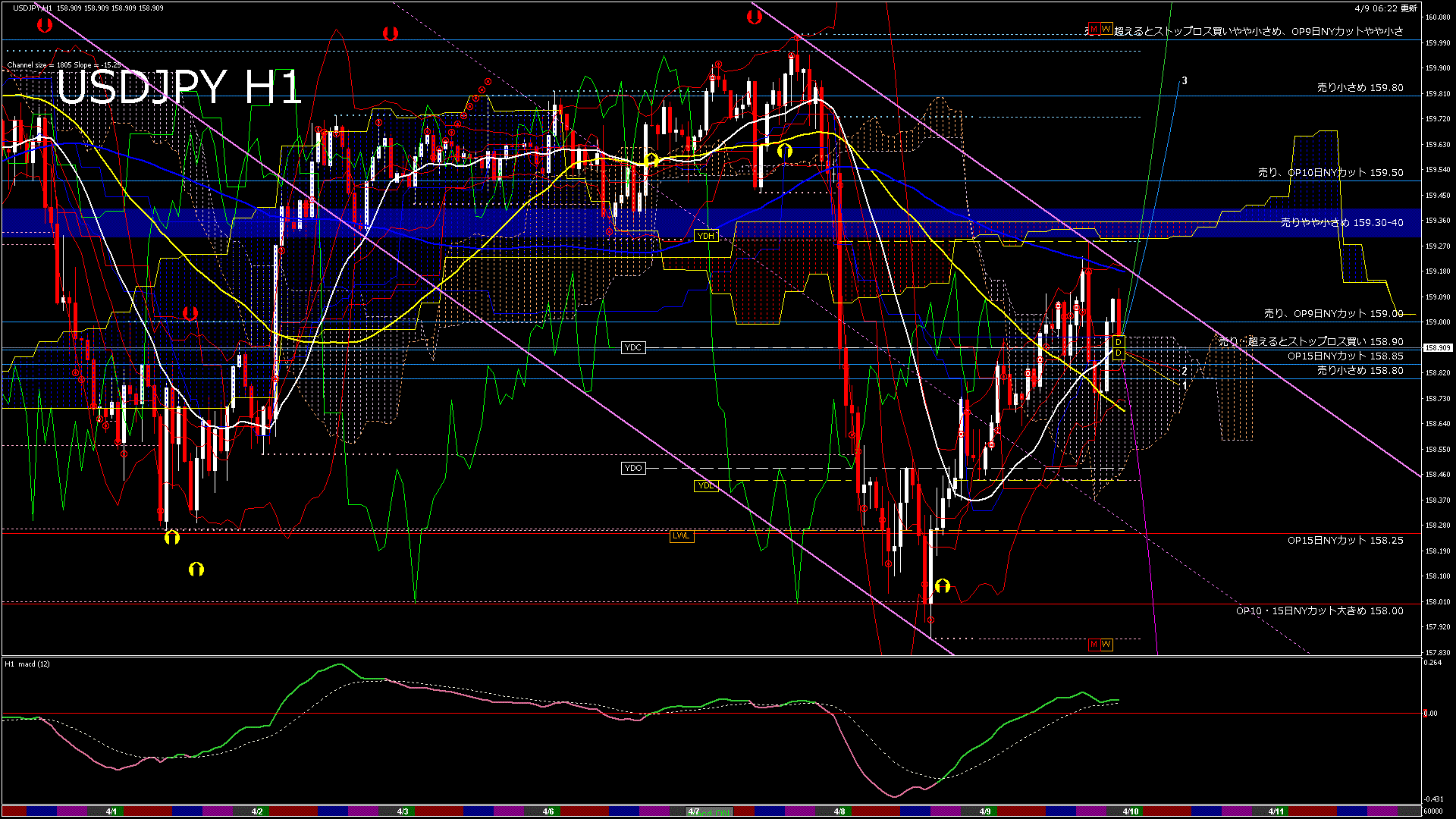Click the current price tag 158.909
The width and height of the screenshot is (1456, 819).
click(1437, 348)
